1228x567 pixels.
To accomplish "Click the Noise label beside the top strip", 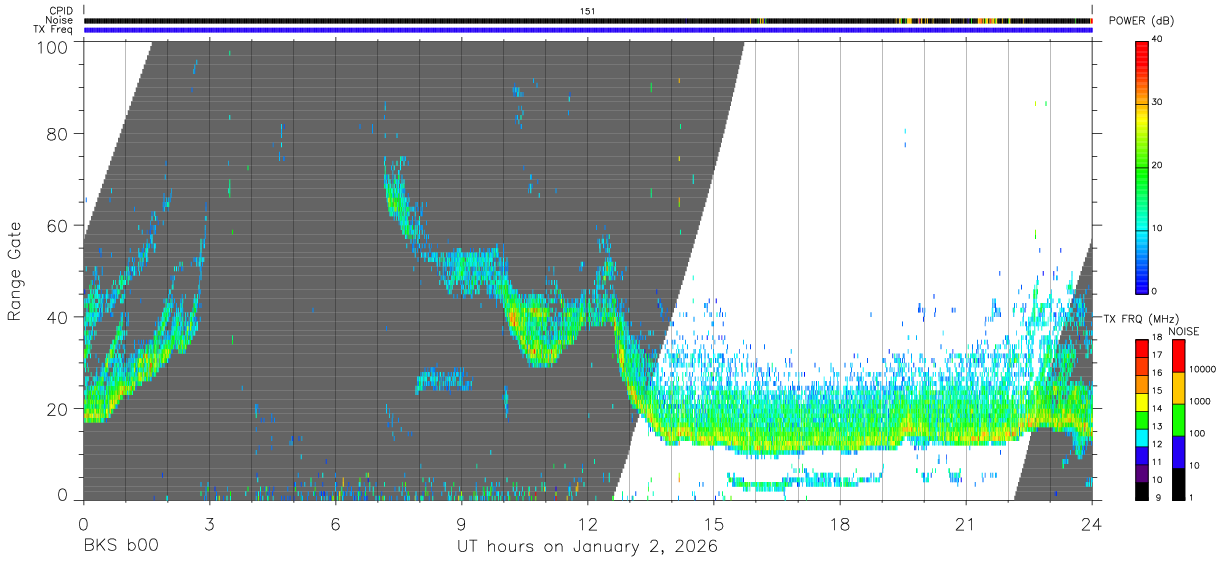I will pos(58,20).
